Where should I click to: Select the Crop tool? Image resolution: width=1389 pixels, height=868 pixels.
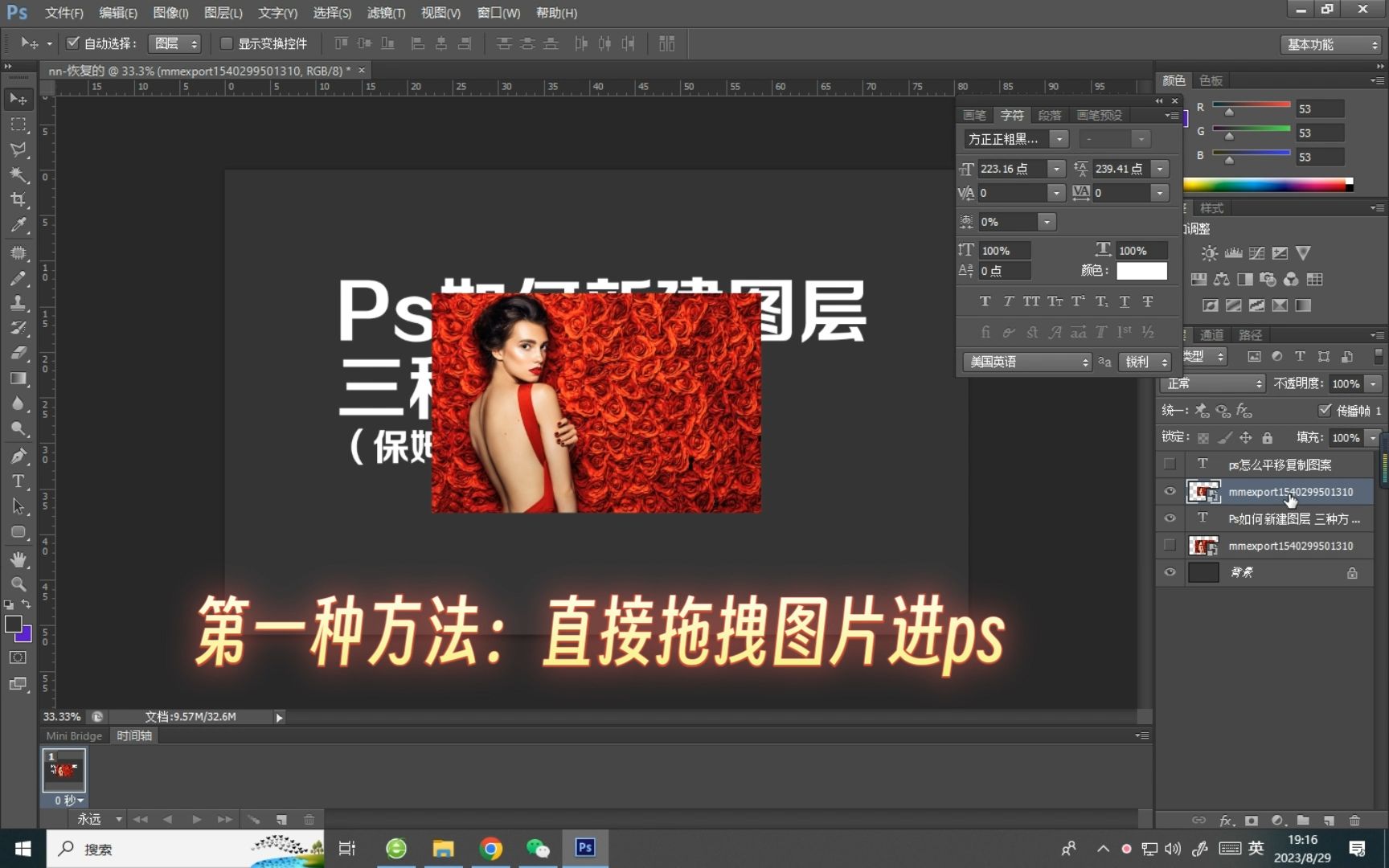pos(18,199)
